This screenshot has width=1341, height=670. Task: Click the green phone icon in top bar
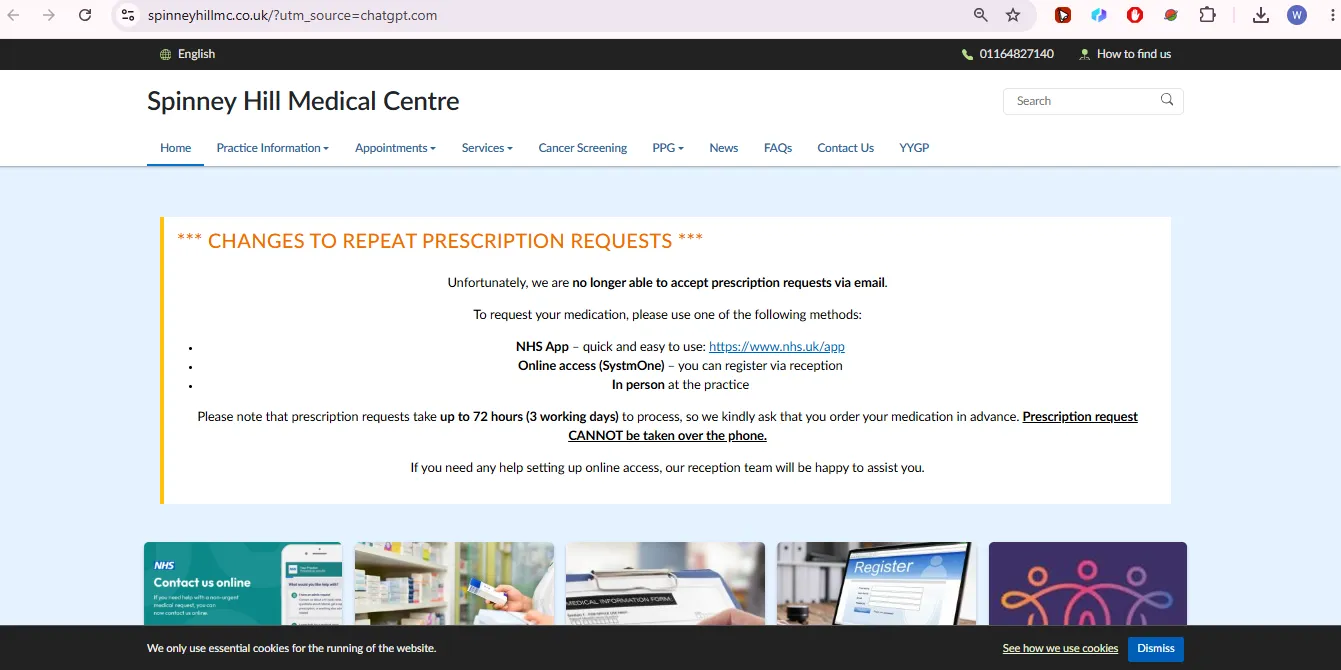click(x=967, y=54)
